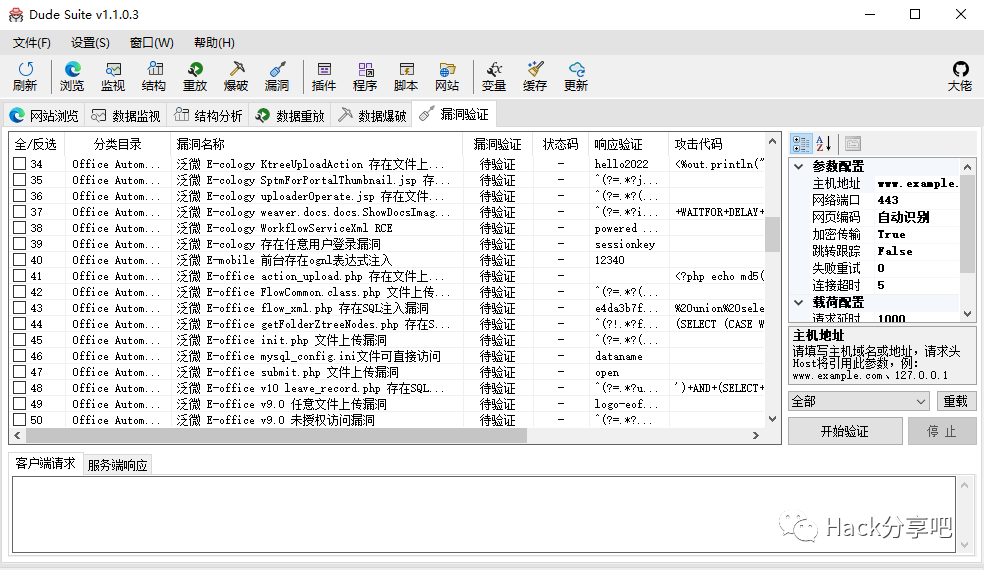Screen dimensions: 984x570
Task: Click the 跳转跟踪 False value
Action: (x=916, y=251)
